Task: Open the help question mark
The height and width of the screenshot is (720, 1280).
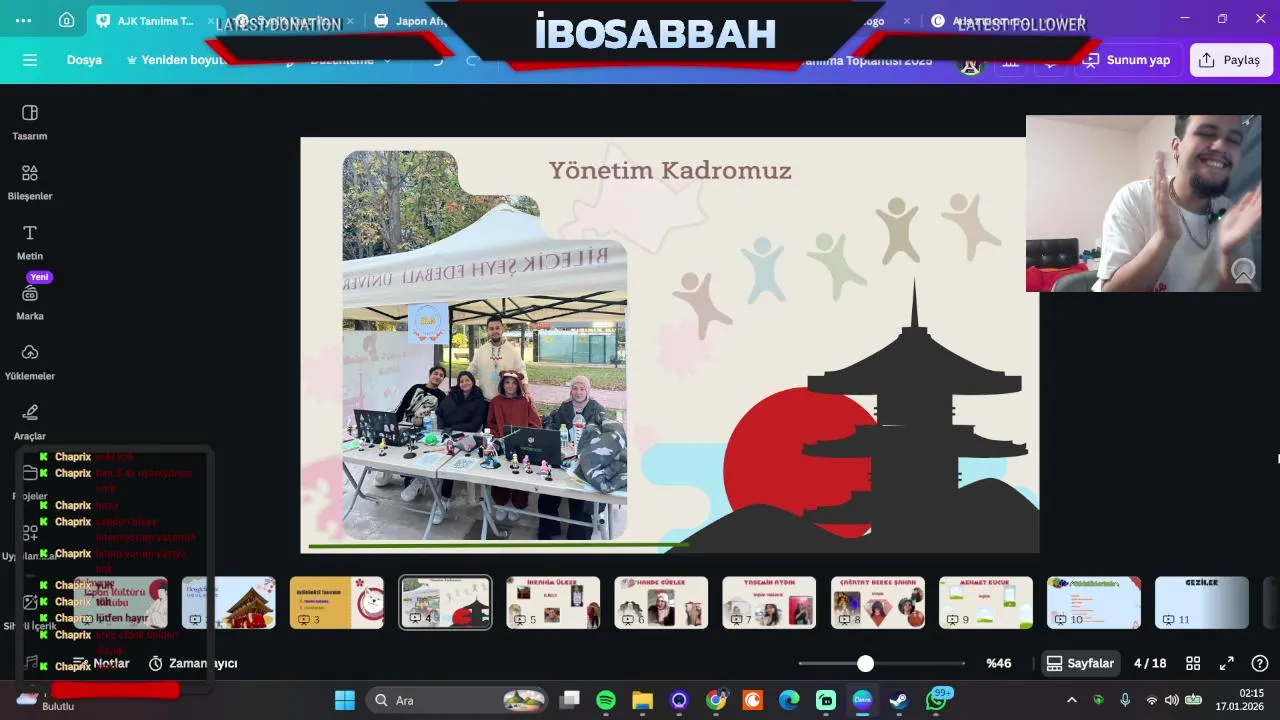Action: pyautogui.click(x=1260, y=663)
